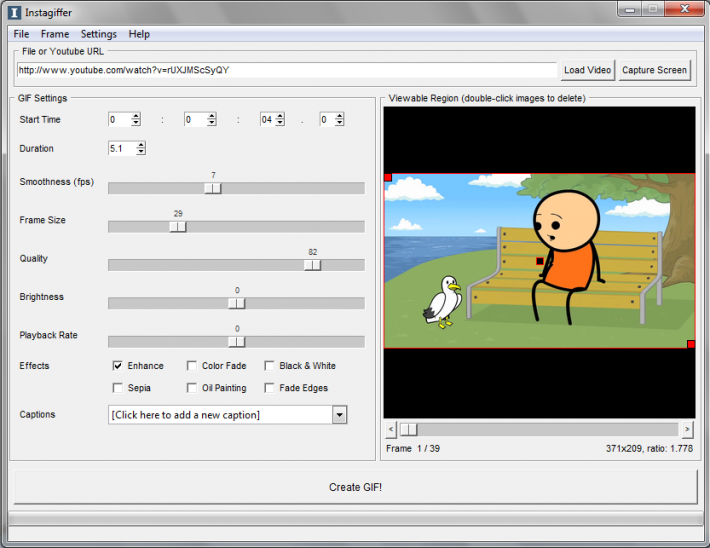Open the Help menu
Image resolution: width=710 pixels, height=548 pixels.
139,34
